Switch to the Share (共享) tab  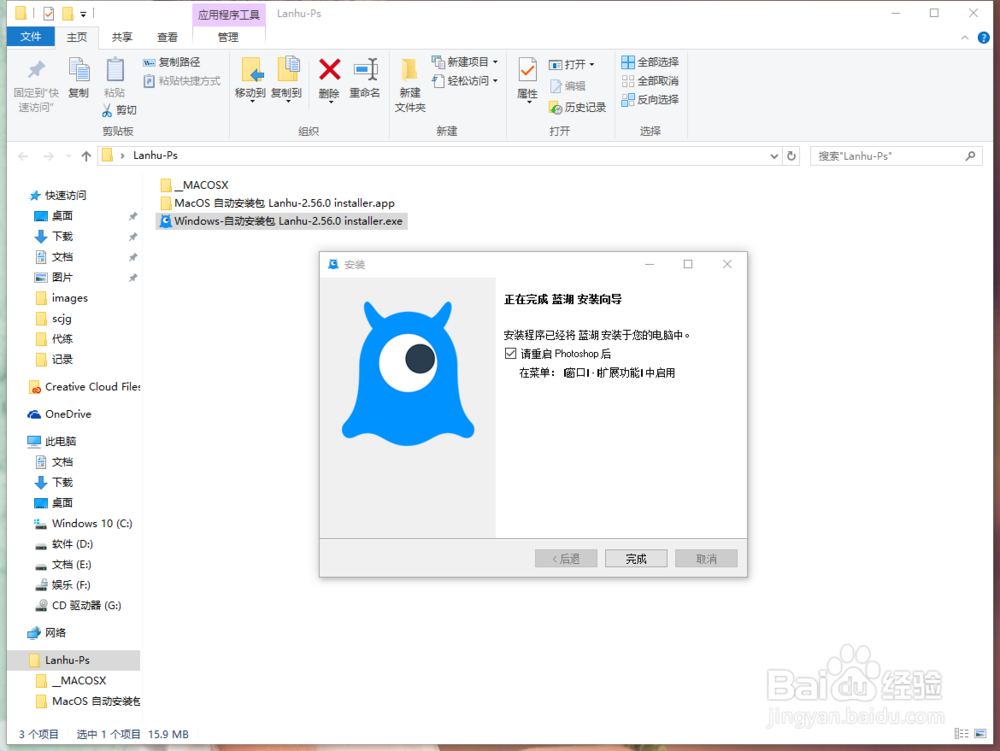(x=122, y=37)
